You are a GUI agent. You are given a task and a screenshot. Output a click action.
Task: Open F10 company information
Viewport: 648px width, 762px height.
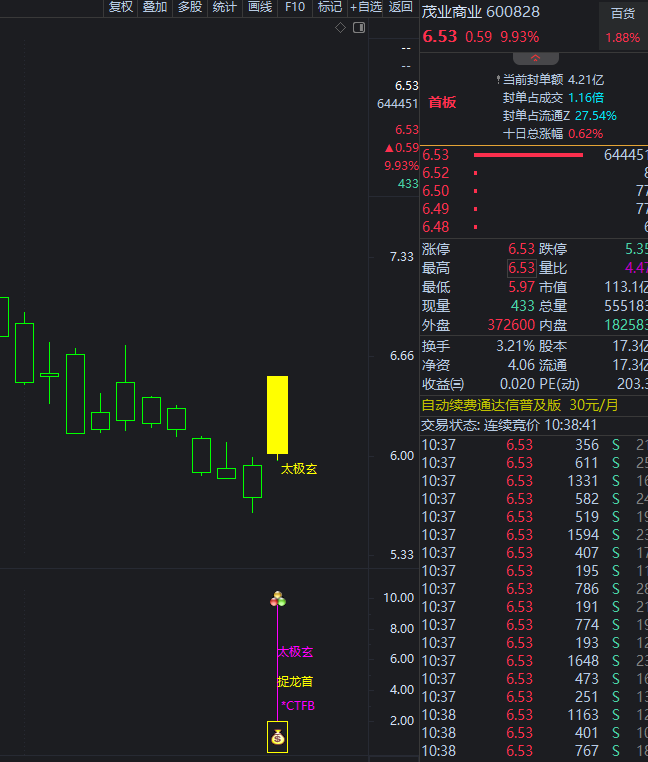294,7
